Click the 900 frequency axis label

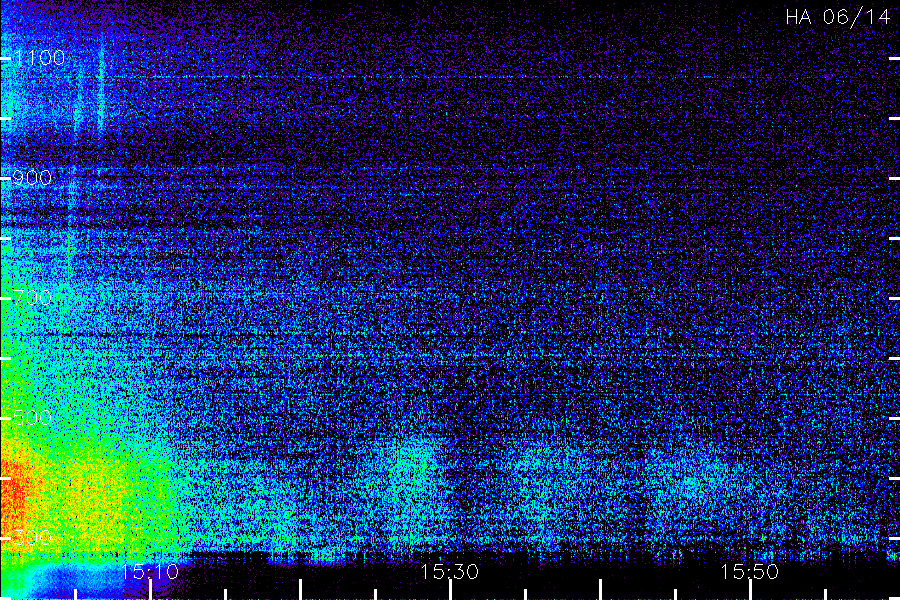tap(32, 178)
